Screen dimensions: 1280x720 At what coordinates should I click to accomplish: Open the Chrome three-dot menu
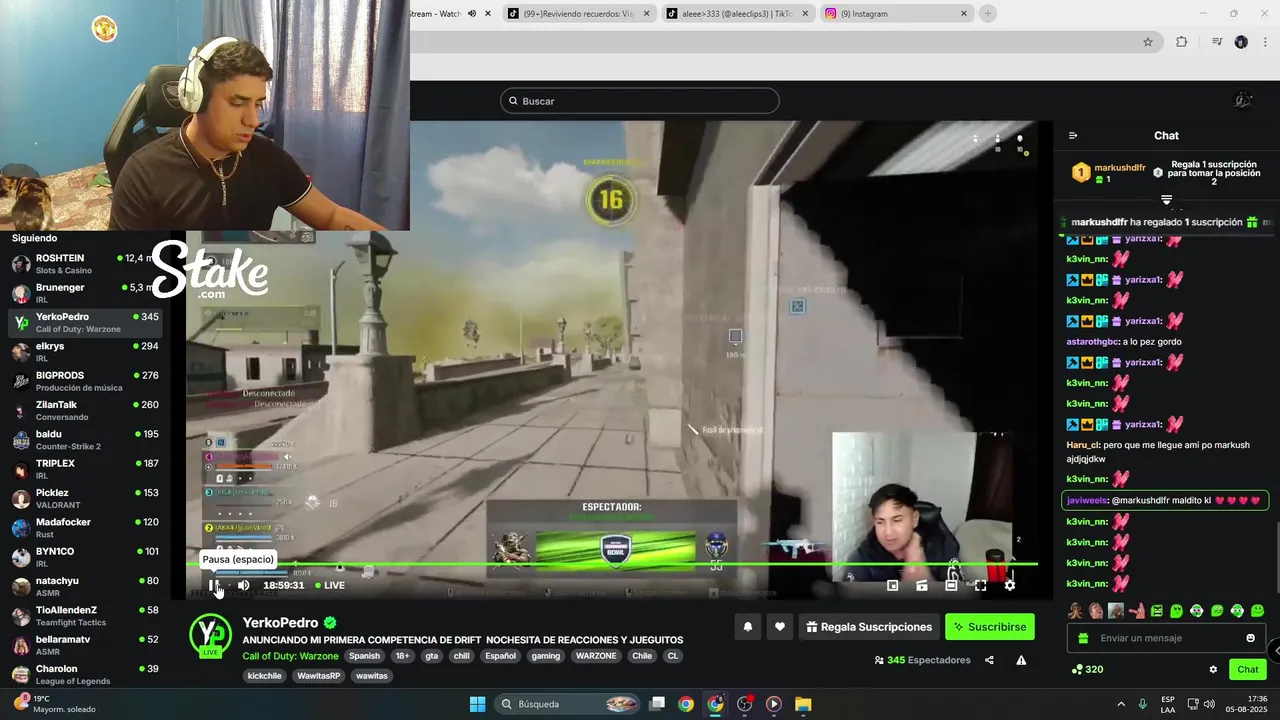pyautogui.click(x=1265, y=42)
